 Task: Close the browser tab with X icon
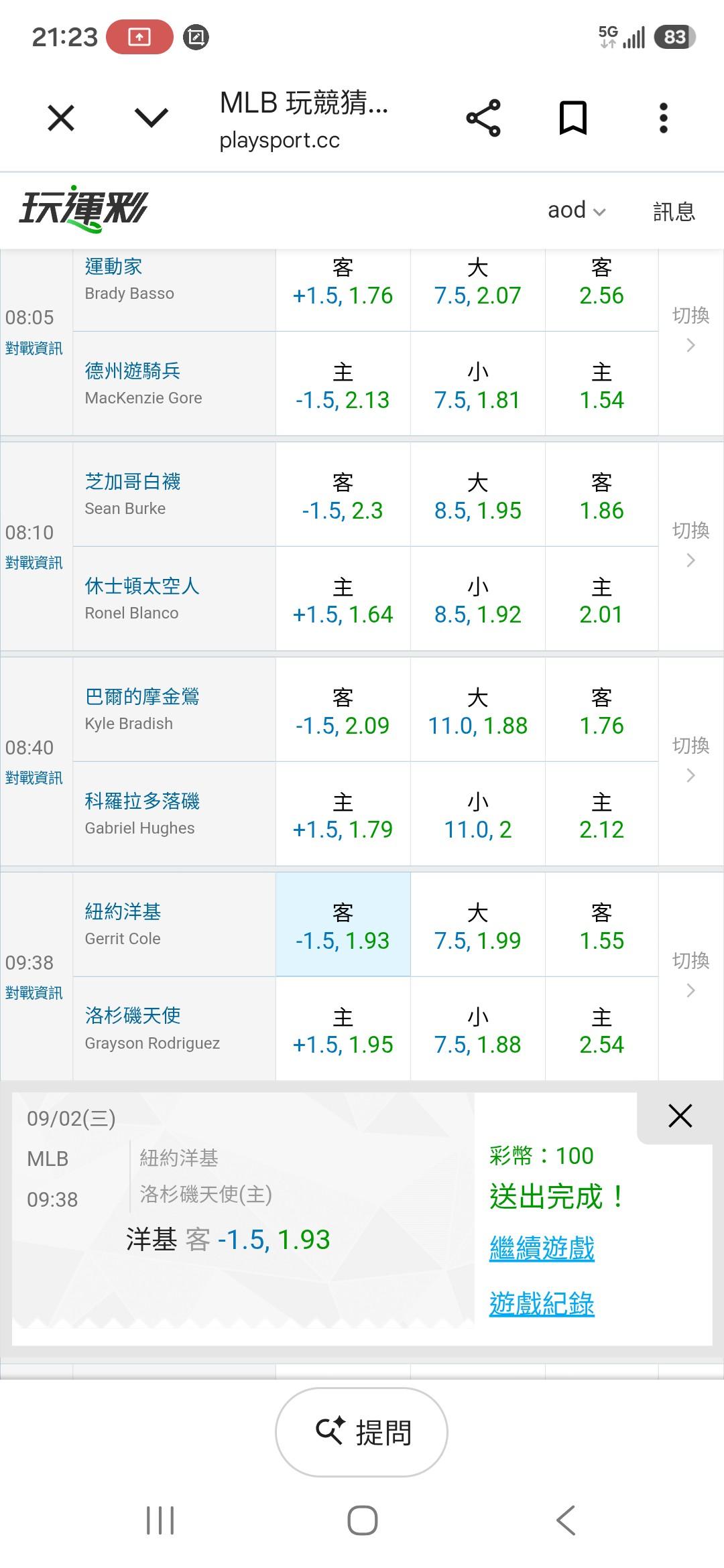point(61,119)
